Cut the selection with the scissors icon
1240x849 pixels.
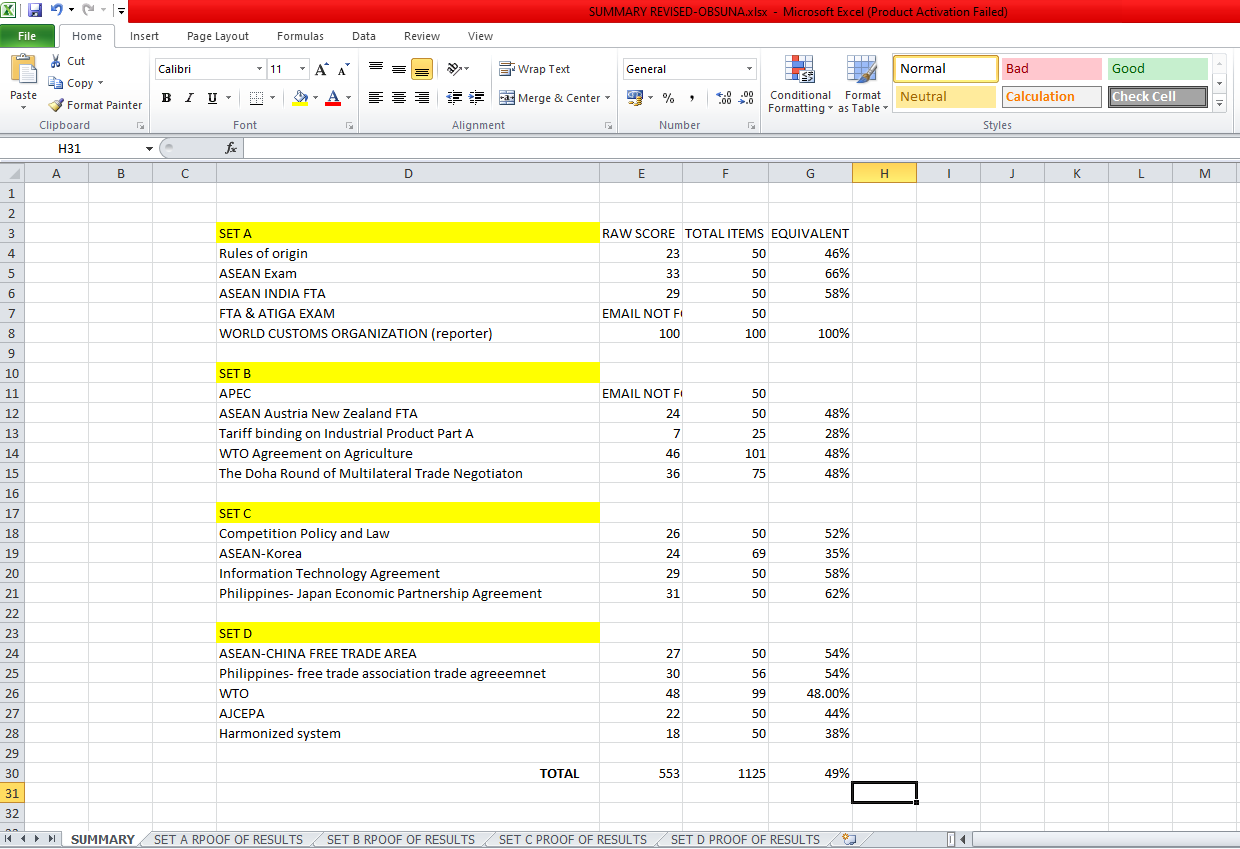point(57,61)
